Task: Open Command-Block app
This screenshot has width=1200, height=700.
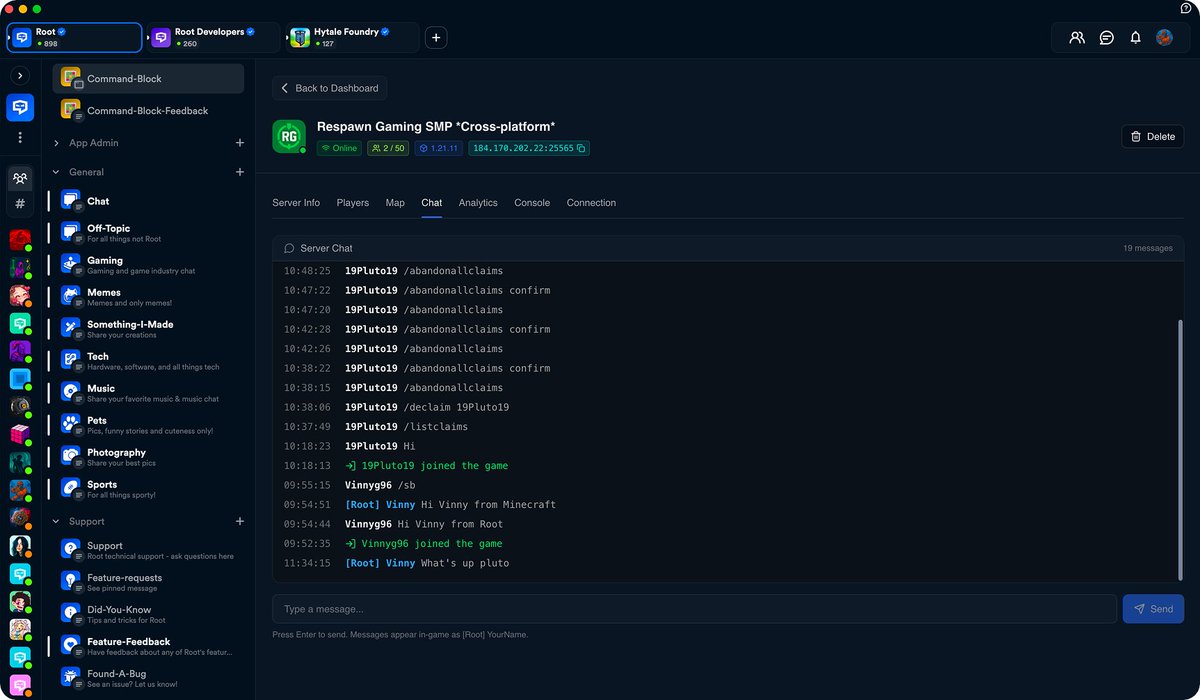Action: point(148,79)
